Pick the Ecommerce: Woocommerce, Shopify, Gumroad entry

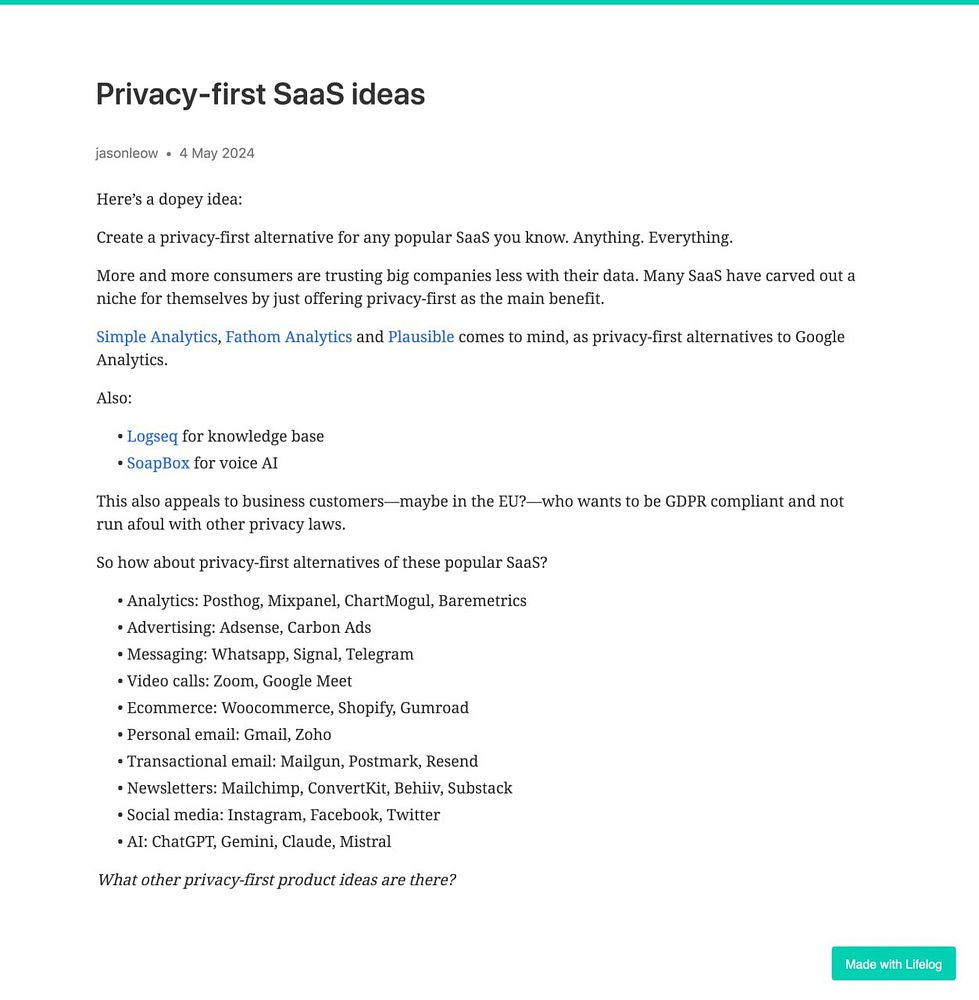[x=297, y=708]
